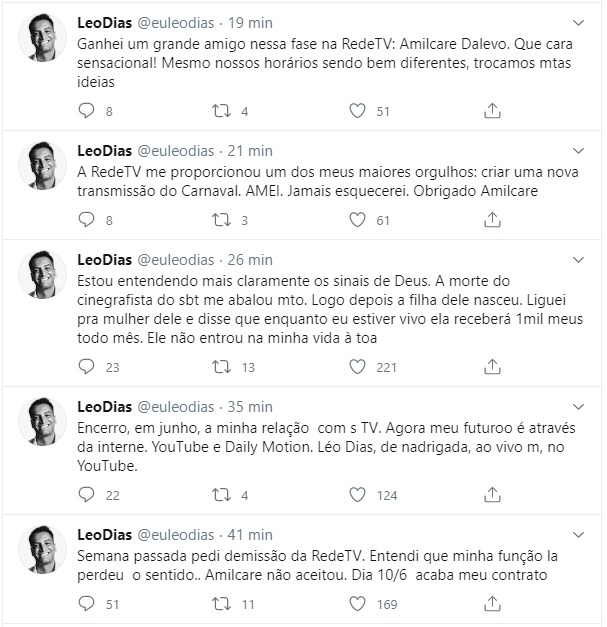The height and width of the screenshot is (627, 607).
Task: Reply to the RedeTV resignation tweet
Action: point(85,603)
